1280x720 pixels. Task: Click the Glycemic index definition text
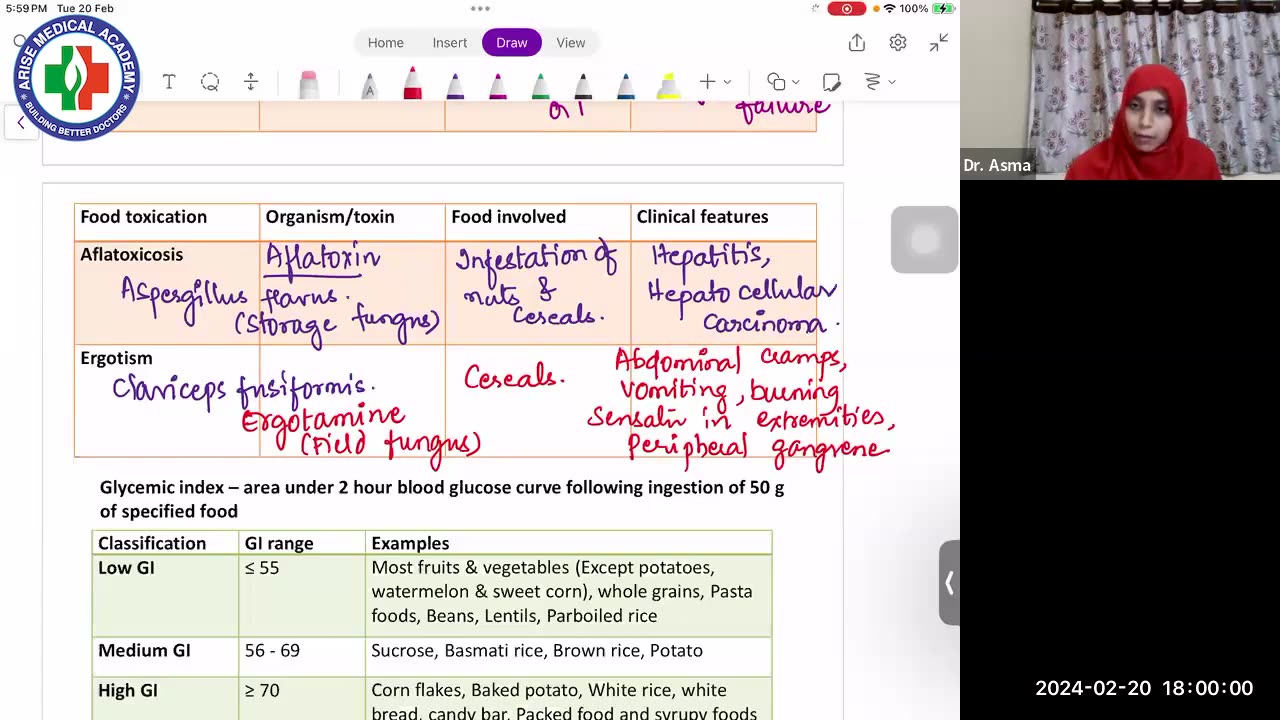pos(442,499)
